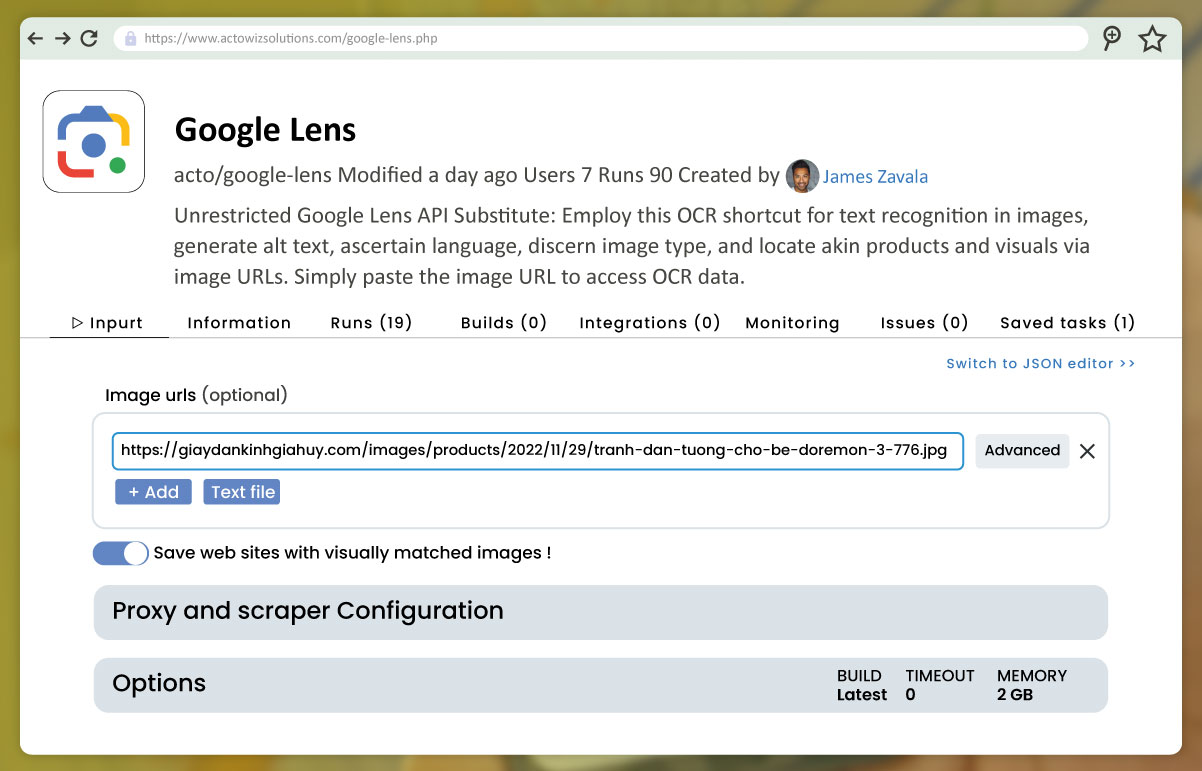1202x771 pixels.
Task: Click the Google Lens logo icon
Action: (x=94, y=141)
